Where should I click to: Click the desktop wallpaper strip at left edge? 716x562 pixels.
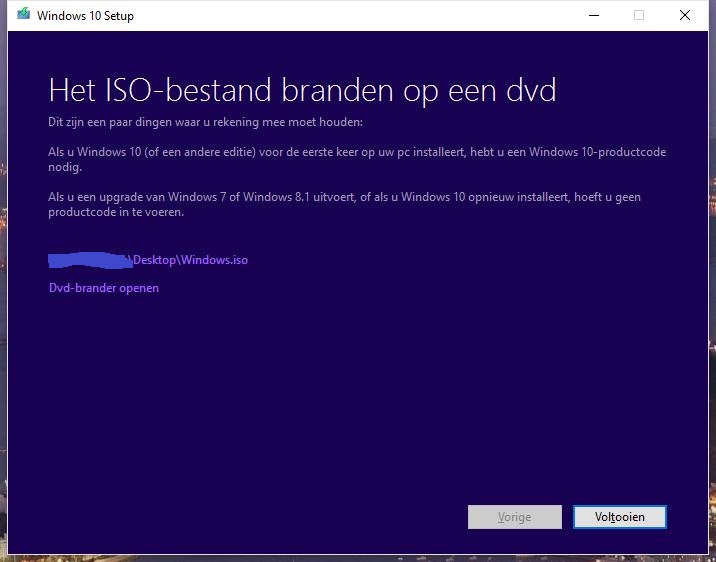point(3,281)
